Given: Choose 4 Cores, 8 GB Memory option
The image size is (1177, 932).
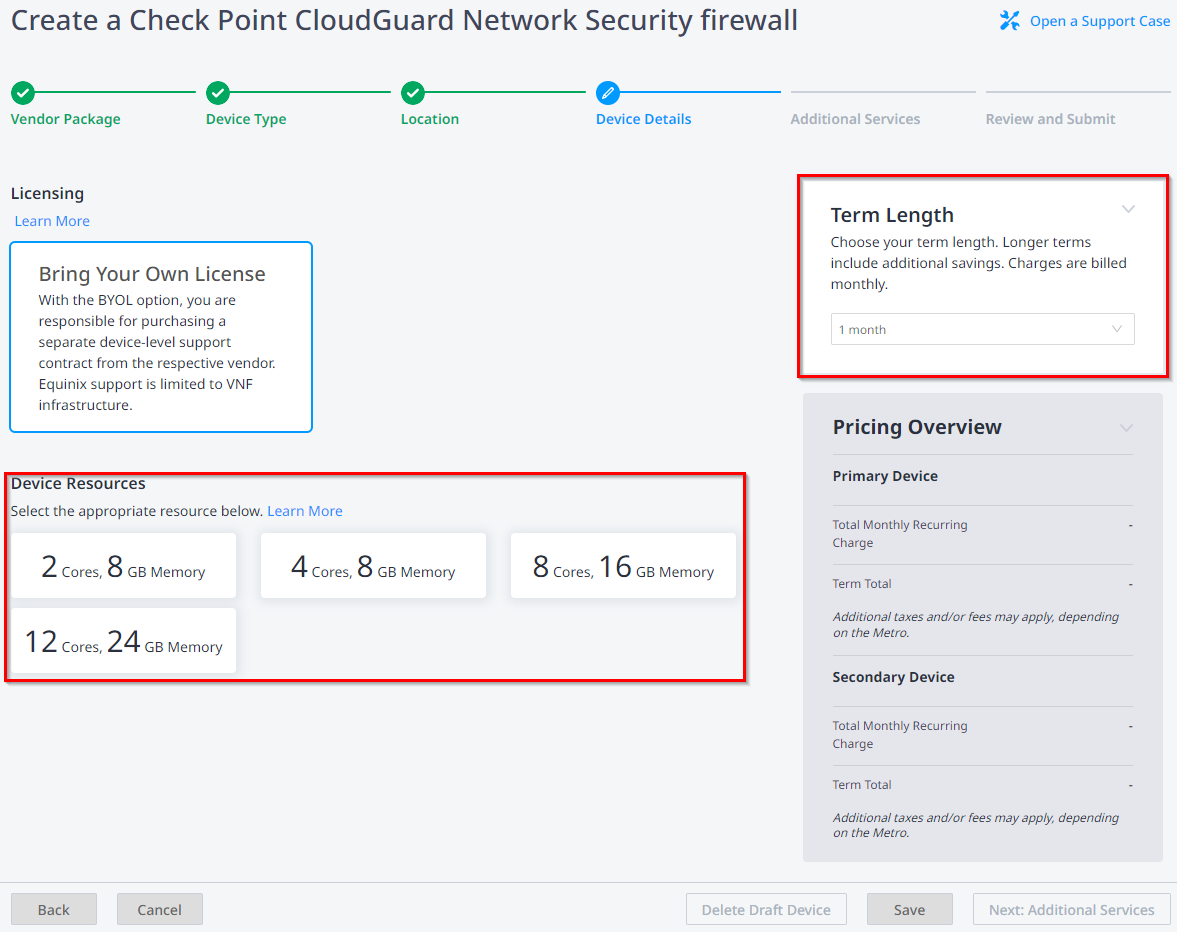Looking at the screenshot, I should coord(373,566).
